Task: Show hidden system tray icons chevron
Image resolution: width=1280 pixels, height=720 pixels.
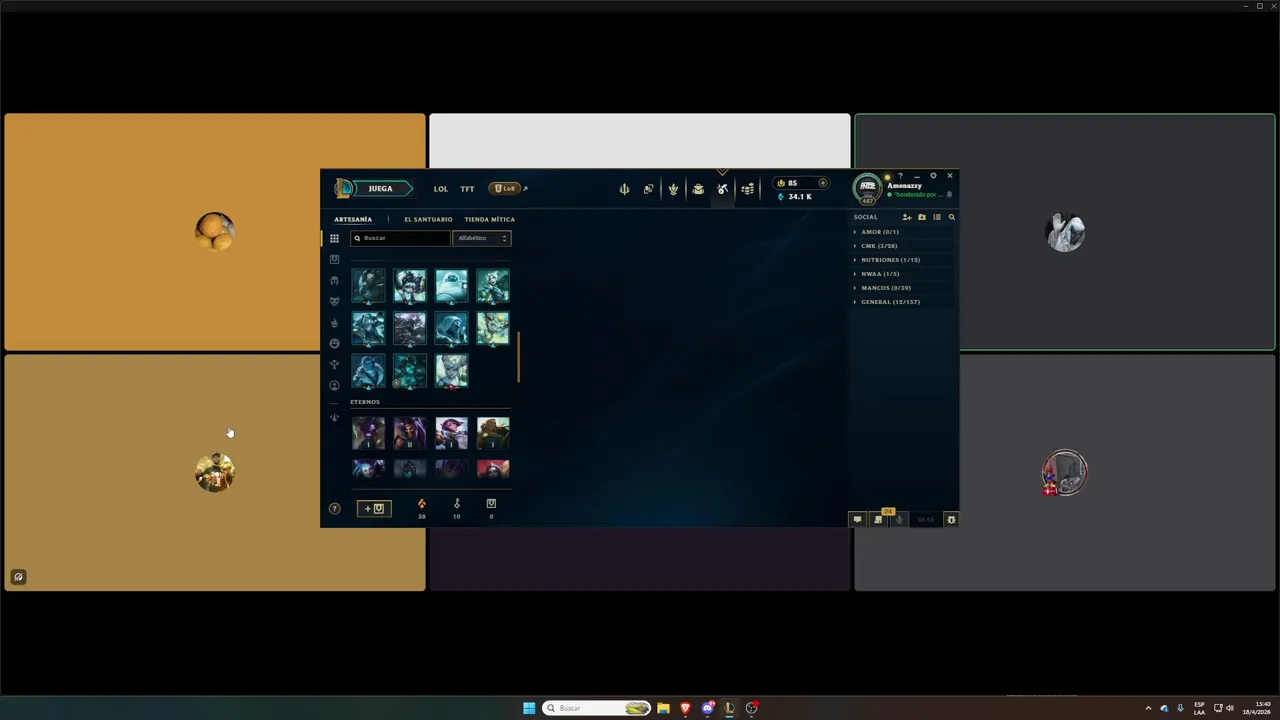Action: pos(1148,708)
